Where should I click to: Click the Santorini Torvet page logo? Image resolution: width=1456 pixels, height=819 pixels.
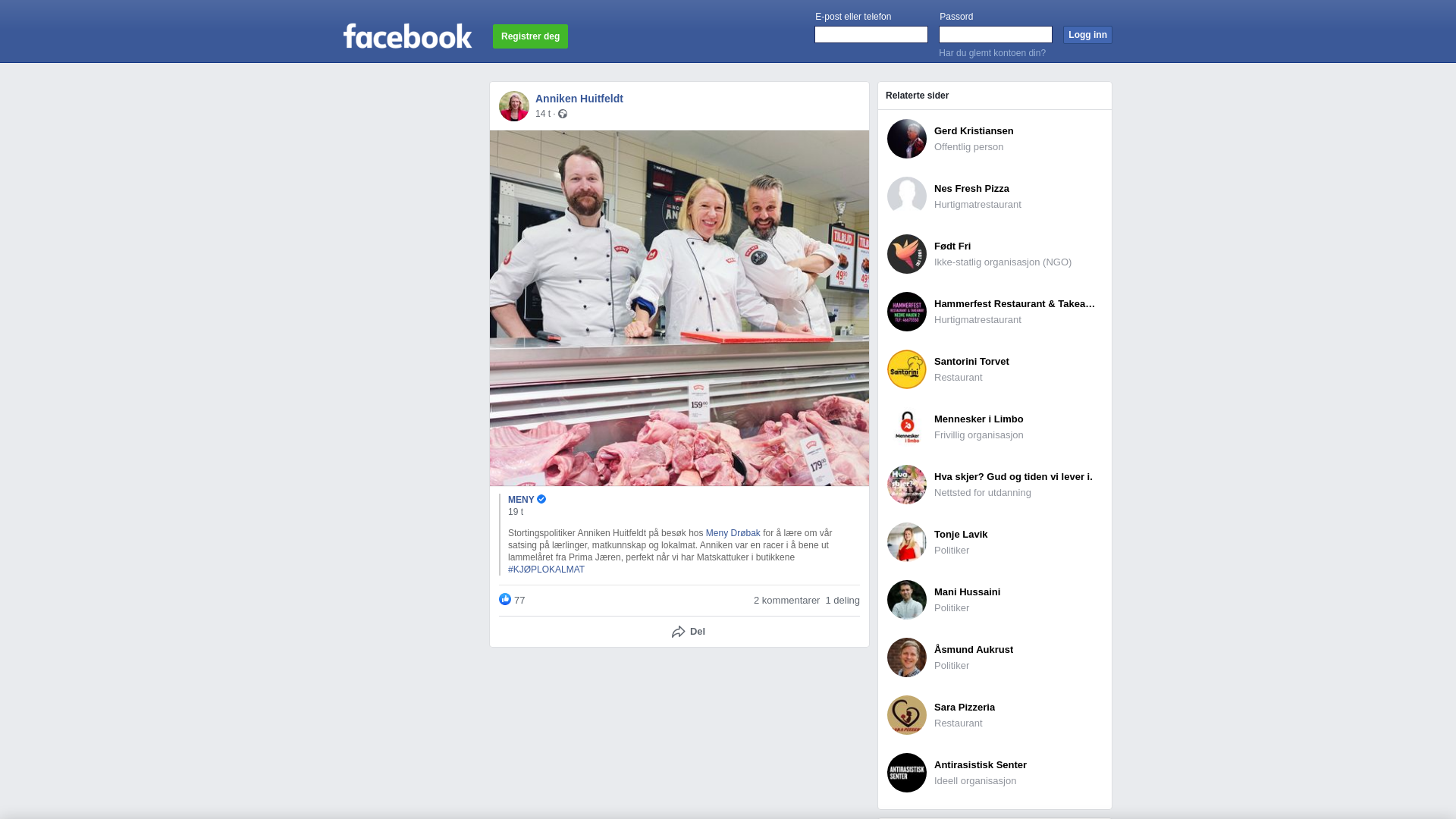(907, 369)
